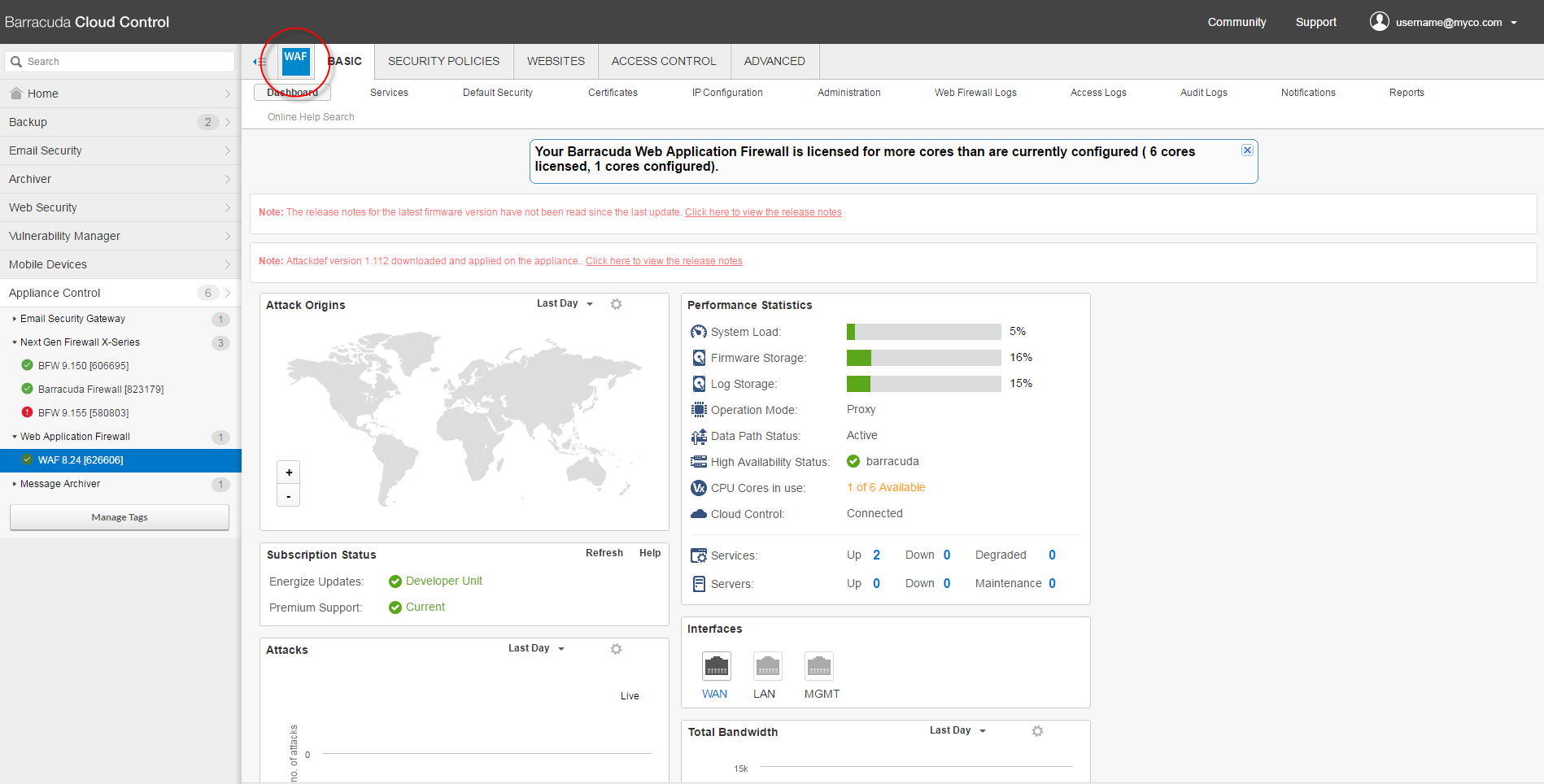Click the Firmware Storage progress bar
Screen dimensions: 1544x784
tap(924, 358)
